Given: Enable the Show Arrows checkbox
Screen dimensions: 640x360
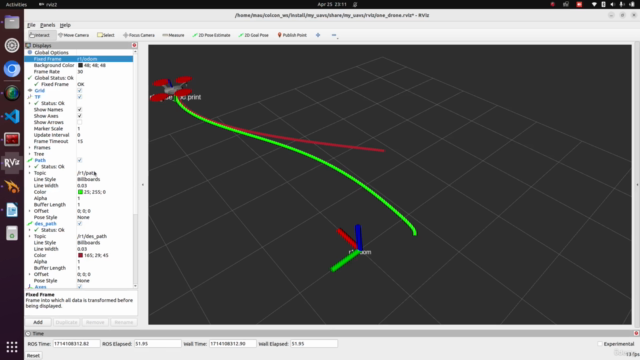Looking at the screenshot, I should coord(80,122).
